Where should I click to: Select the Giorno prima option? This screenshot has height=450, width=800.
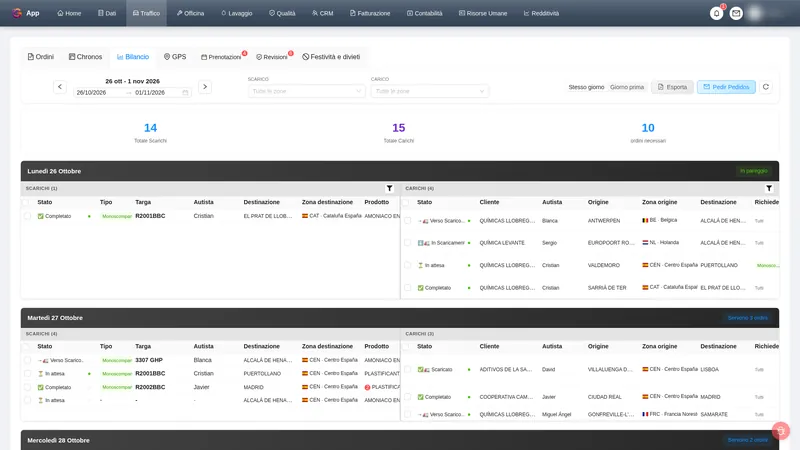(x=627, y=87)
